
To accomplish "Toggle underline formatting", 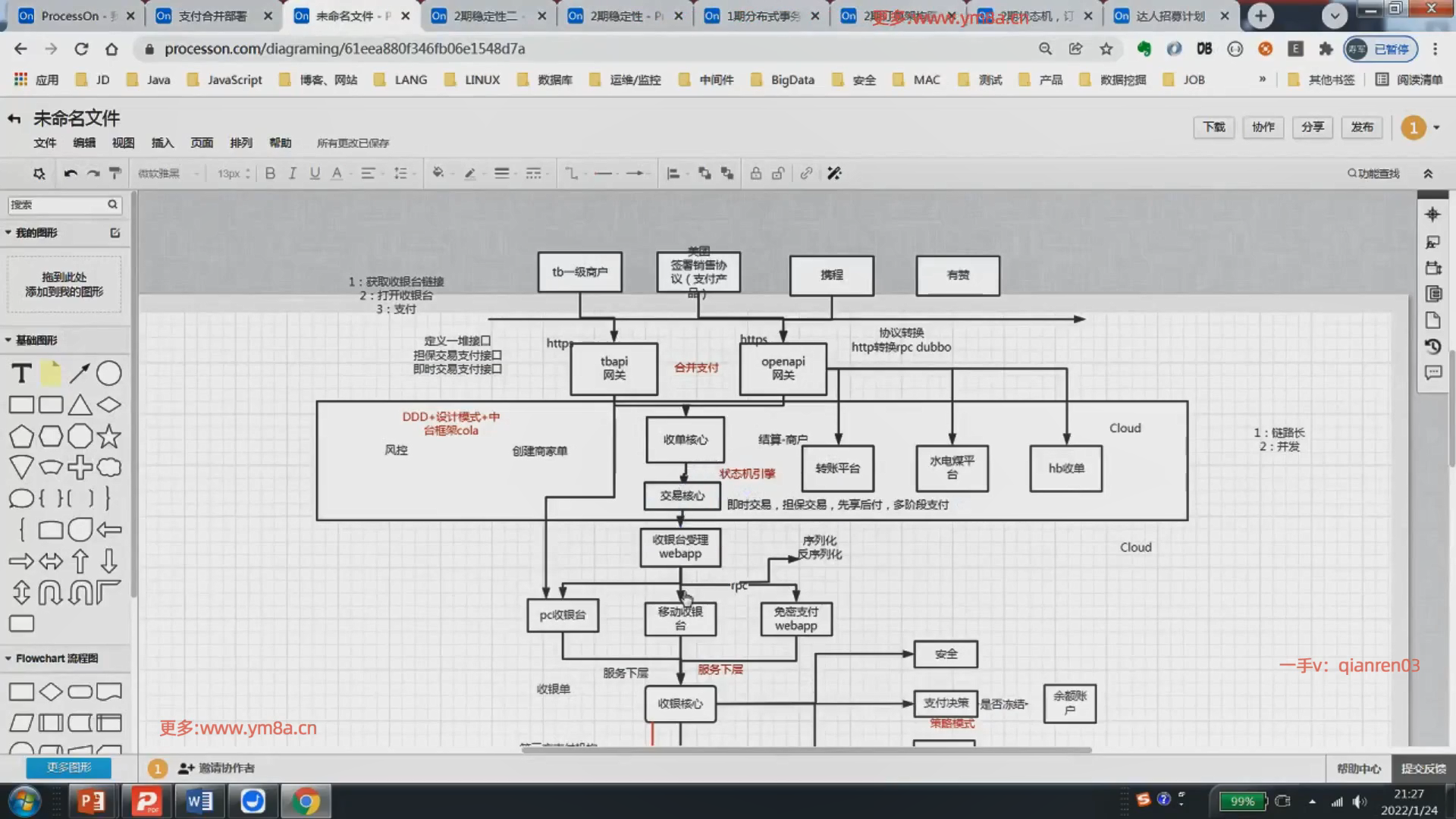I will tap(315, 174).
